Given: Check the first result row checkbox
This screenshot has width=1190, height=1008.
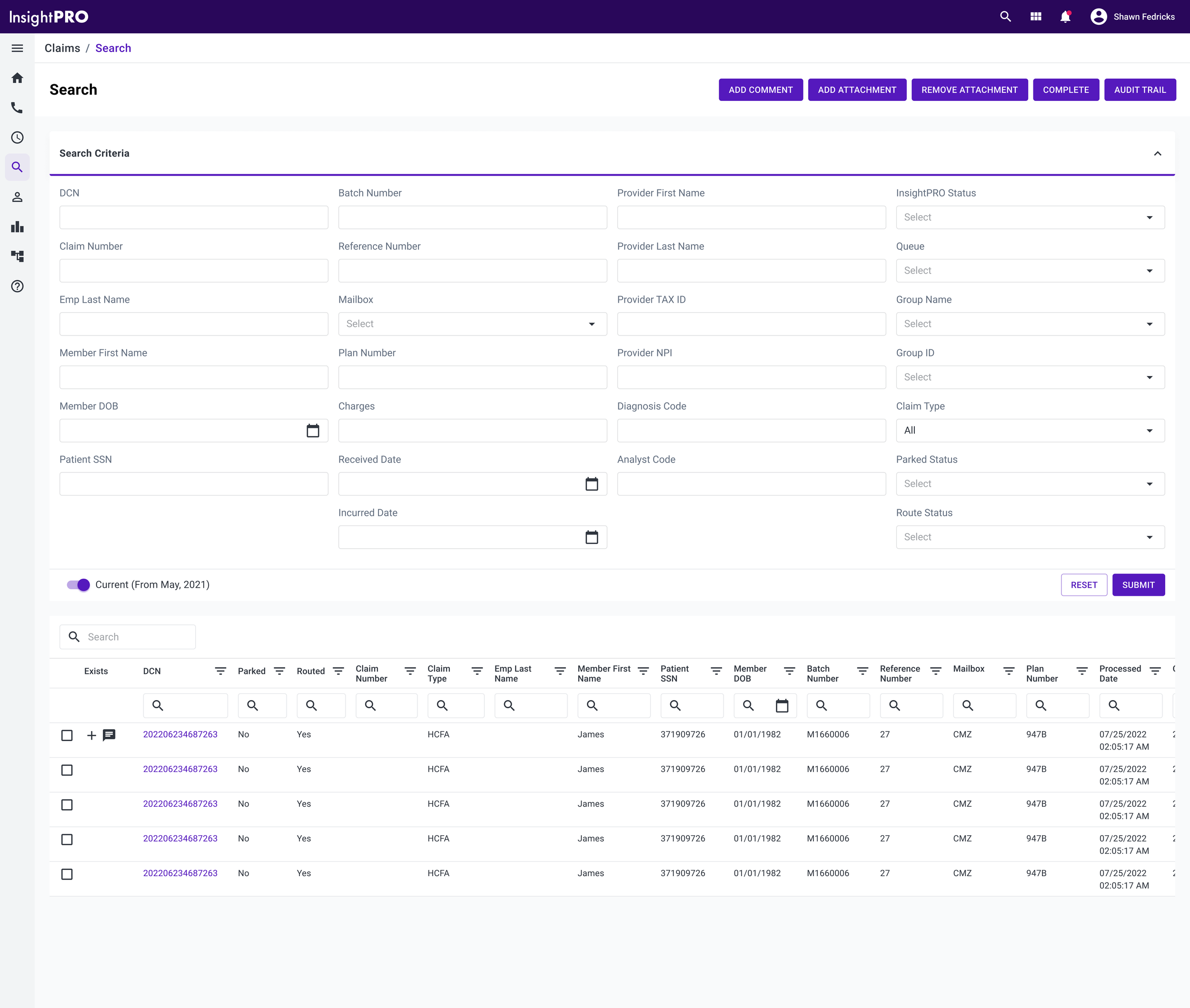Looking at the screenshot, I should [67, 735].
